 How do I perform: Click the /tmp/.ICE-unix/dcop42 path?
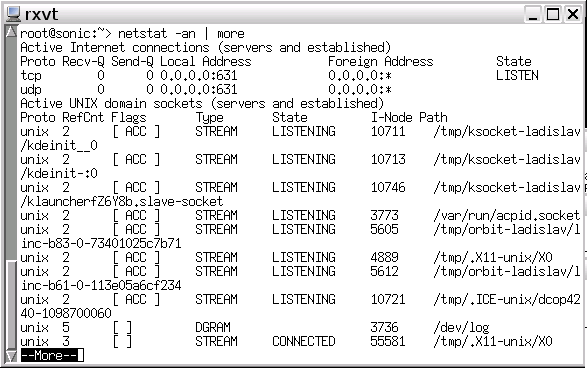coord(507,299)
